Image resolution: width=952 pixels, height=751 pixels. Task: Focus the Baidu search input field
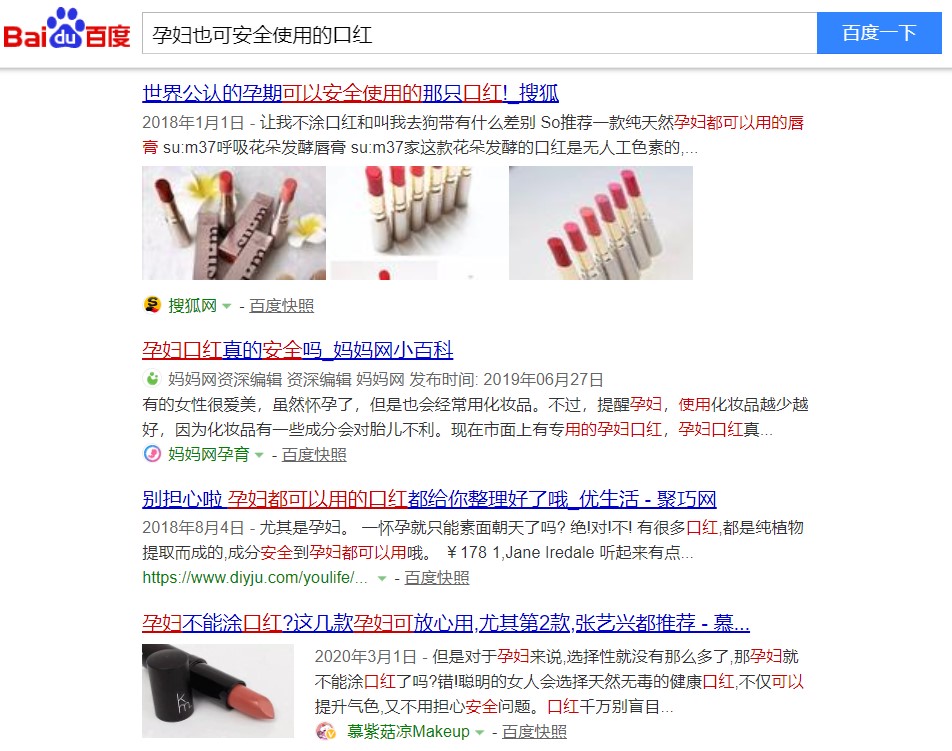pyautogui.click(x=480, y=33)
